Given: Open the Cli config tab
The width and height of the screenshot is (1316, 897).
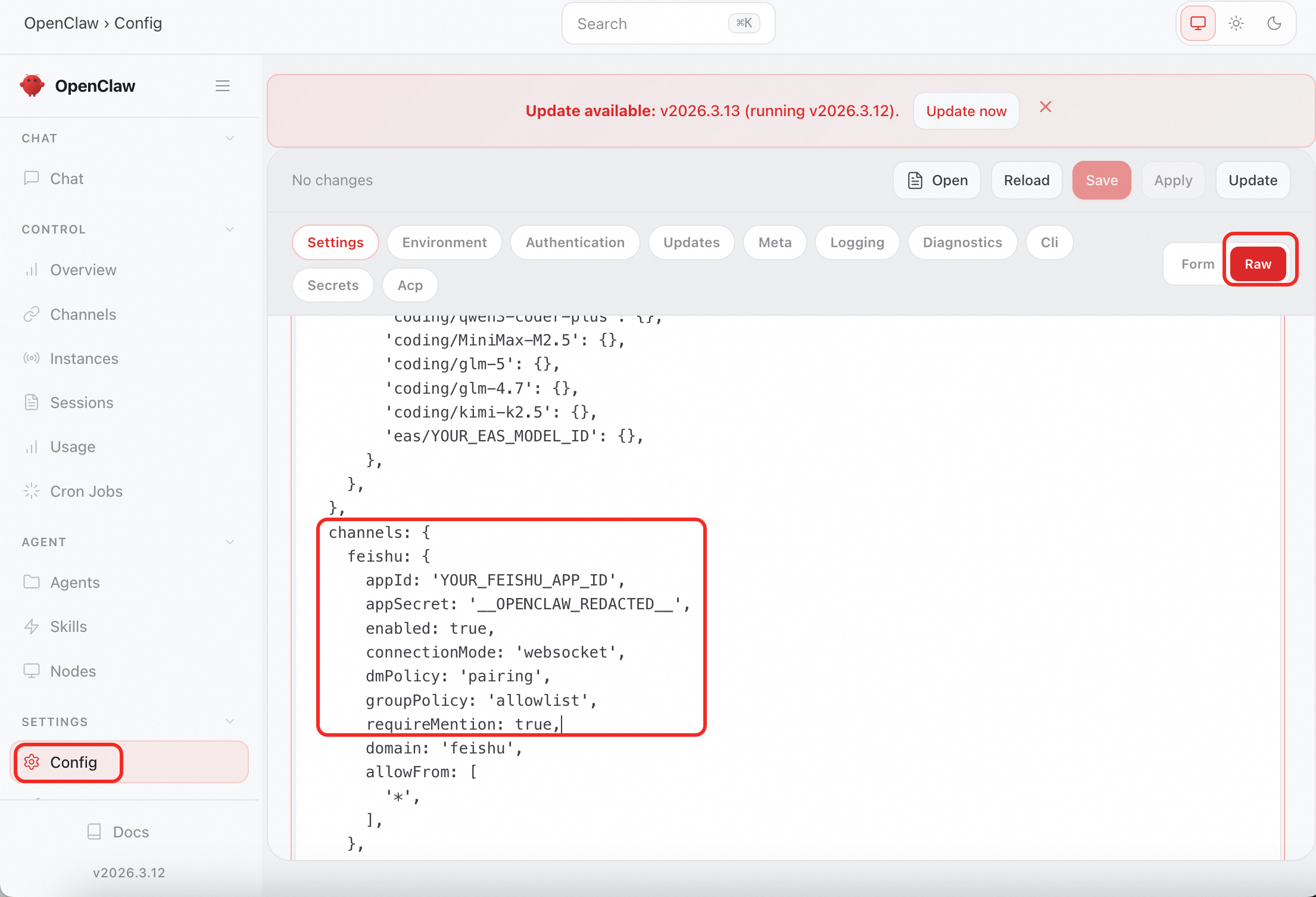Looking at the screenshot, I should pyautogui.click(x=1049, y=242).
